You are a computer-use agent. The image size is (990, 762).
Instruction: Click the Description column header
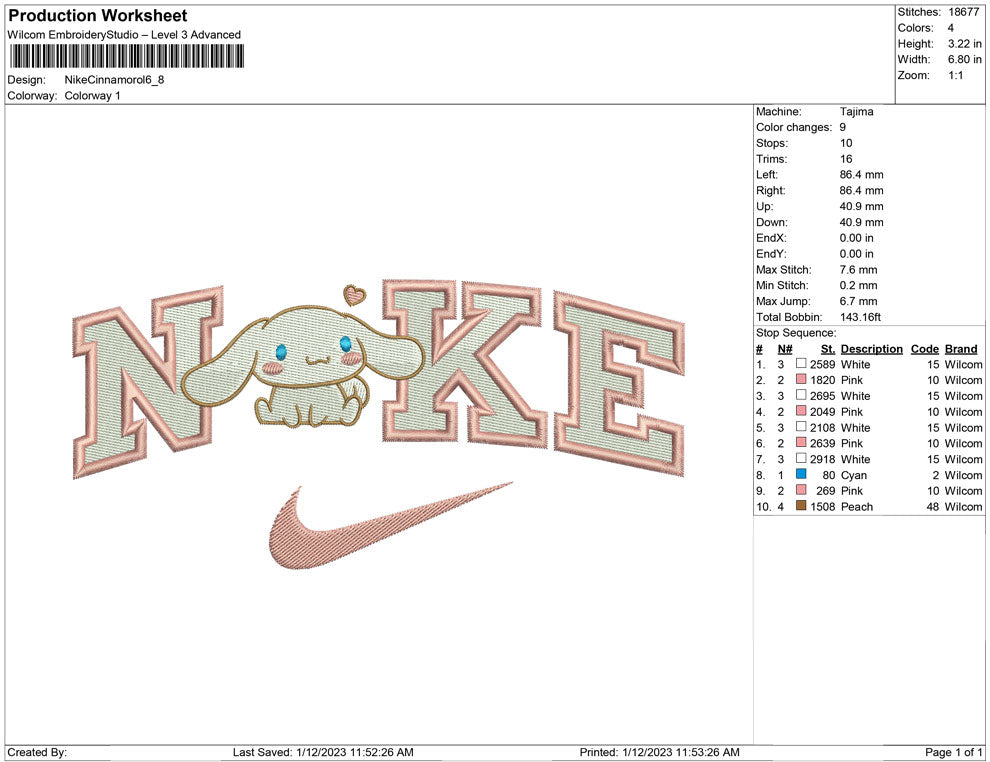point(871,349)
